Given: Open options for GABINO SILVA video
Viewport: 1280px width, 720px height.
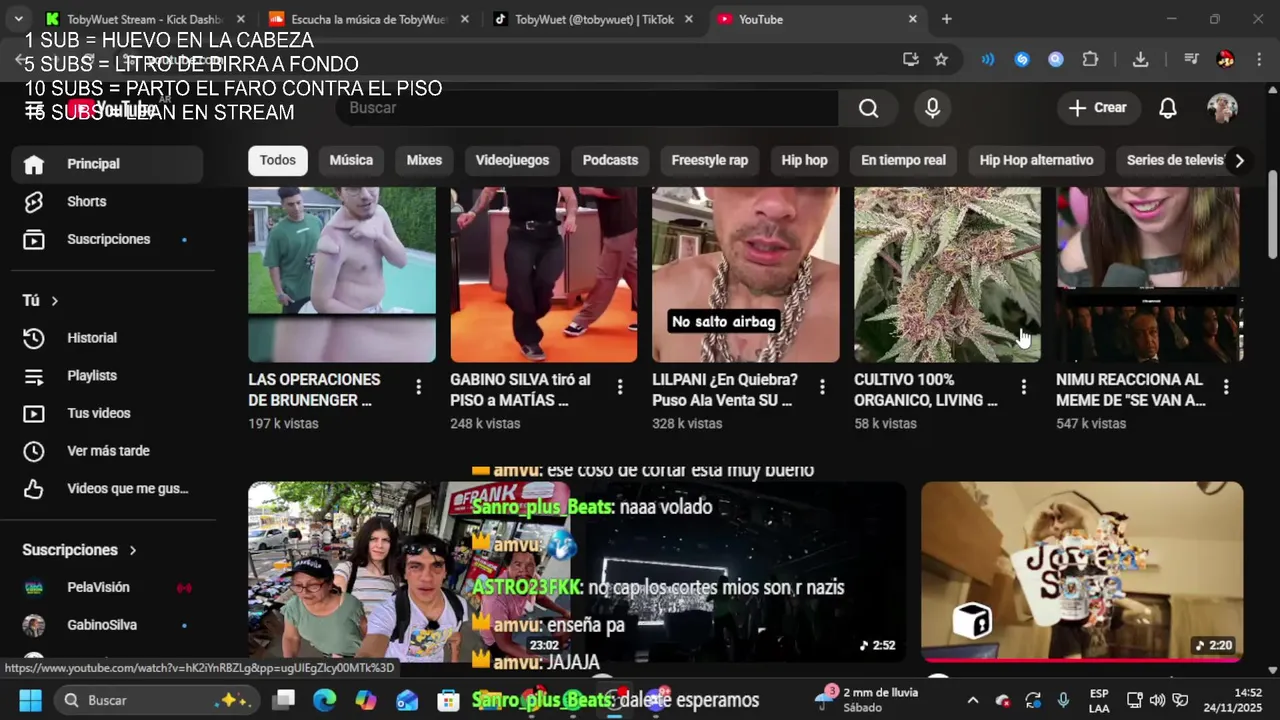Looking at the screenshot, I should [620, 387].
